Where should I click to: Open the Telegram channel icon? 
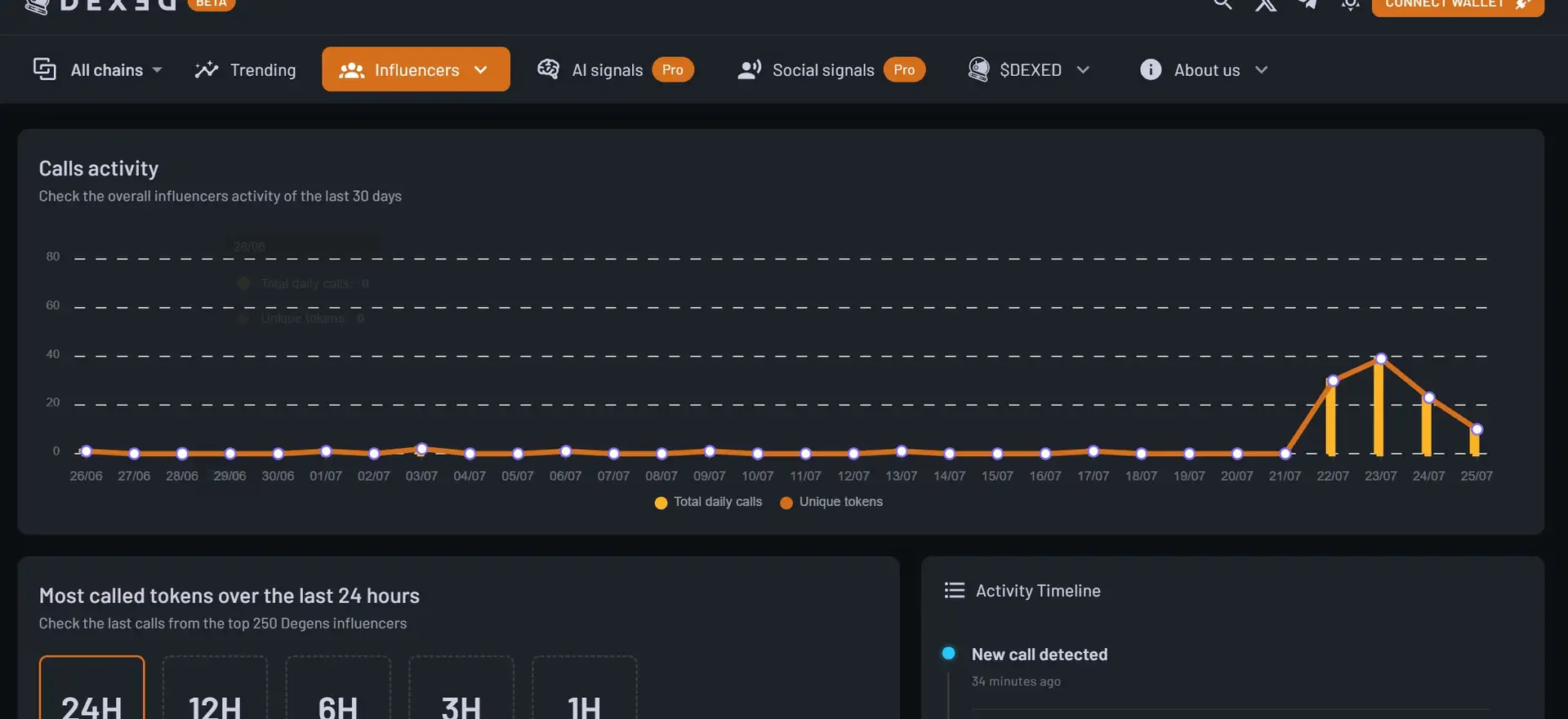pos(1308,4)
